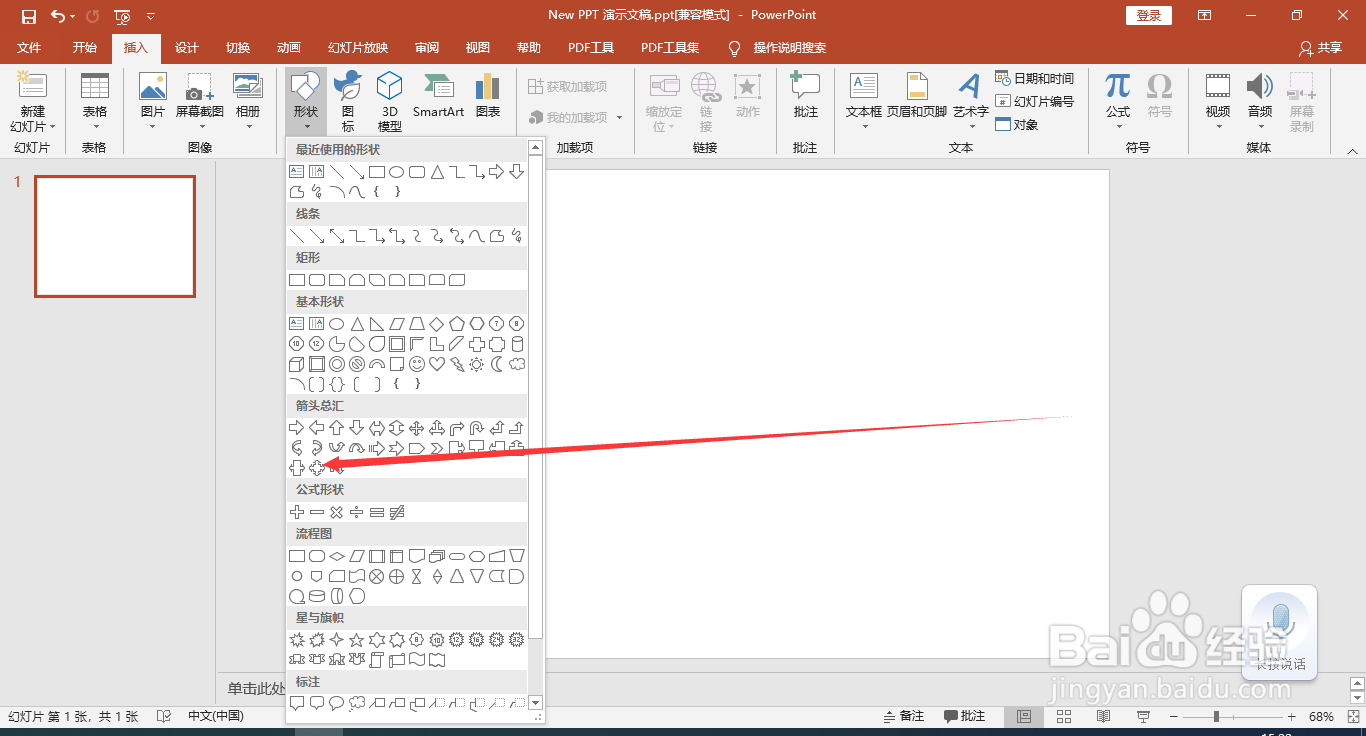Collapse the ribbon with the up chevron
This screenshot has height=736, width=1366.
(x=1352, y=151)
